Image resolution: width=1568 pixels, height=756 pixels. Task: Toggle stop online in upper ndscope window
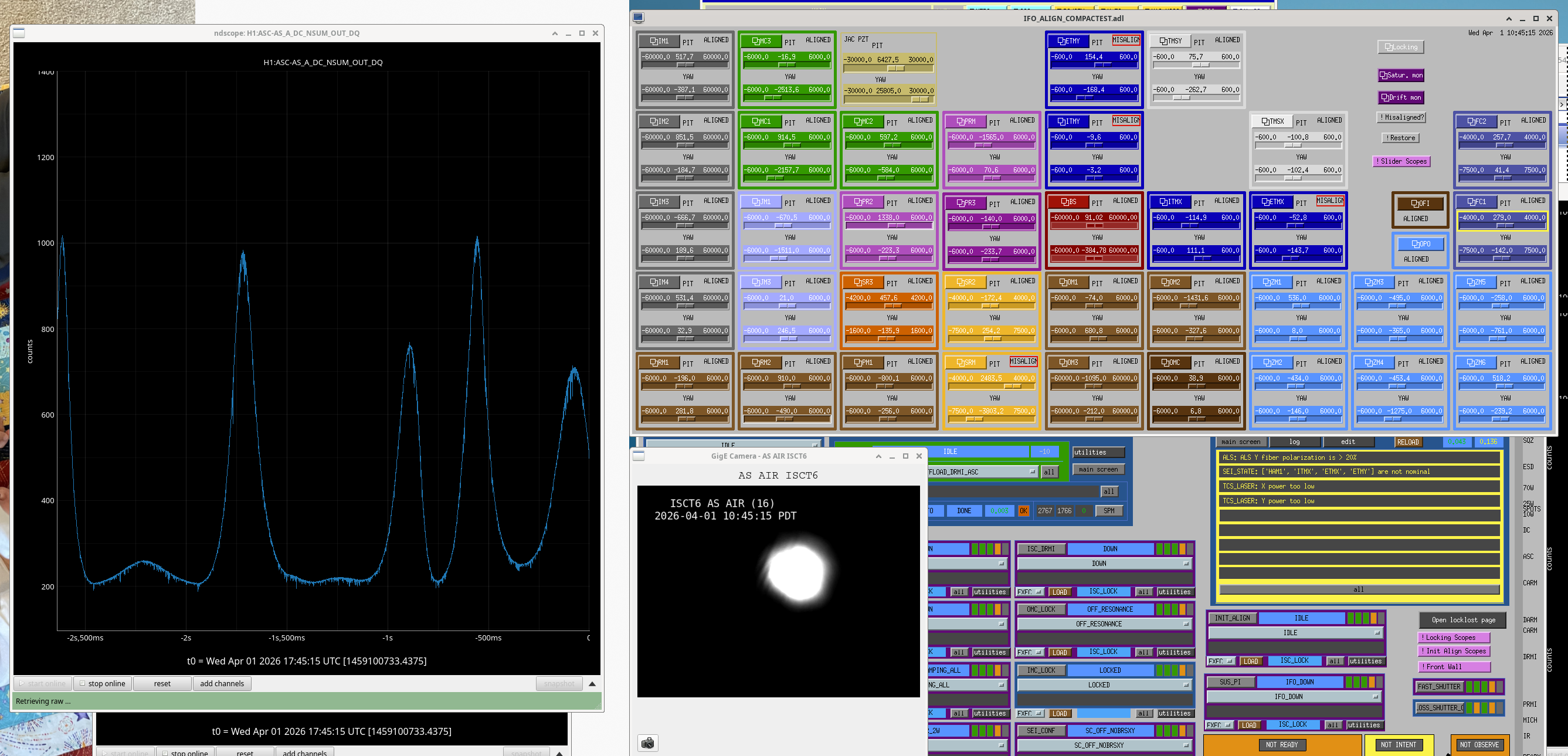[x=102, y=683]
